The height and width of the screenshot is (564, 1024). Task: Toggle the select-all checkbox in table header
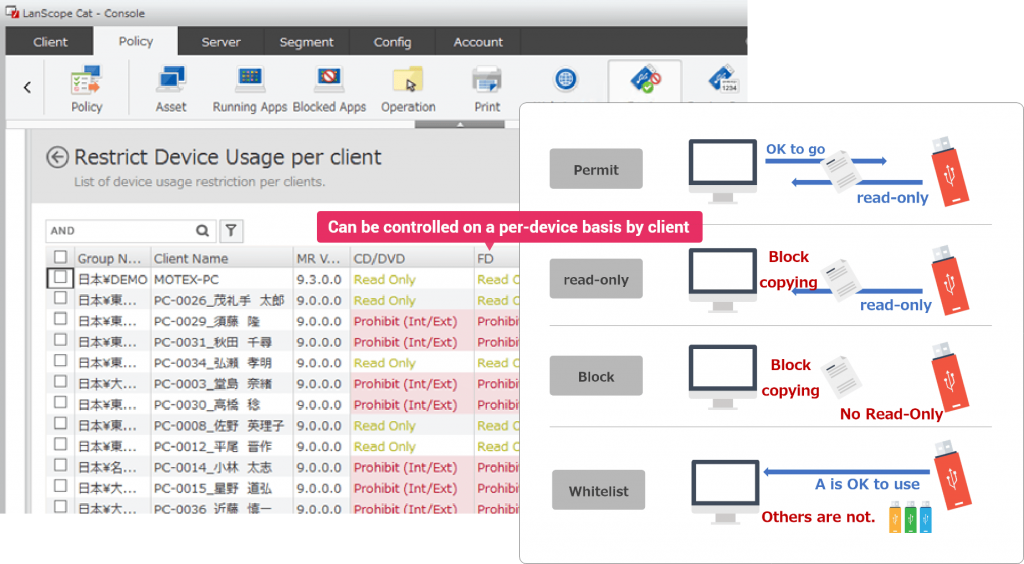click(x=61, y=258)
